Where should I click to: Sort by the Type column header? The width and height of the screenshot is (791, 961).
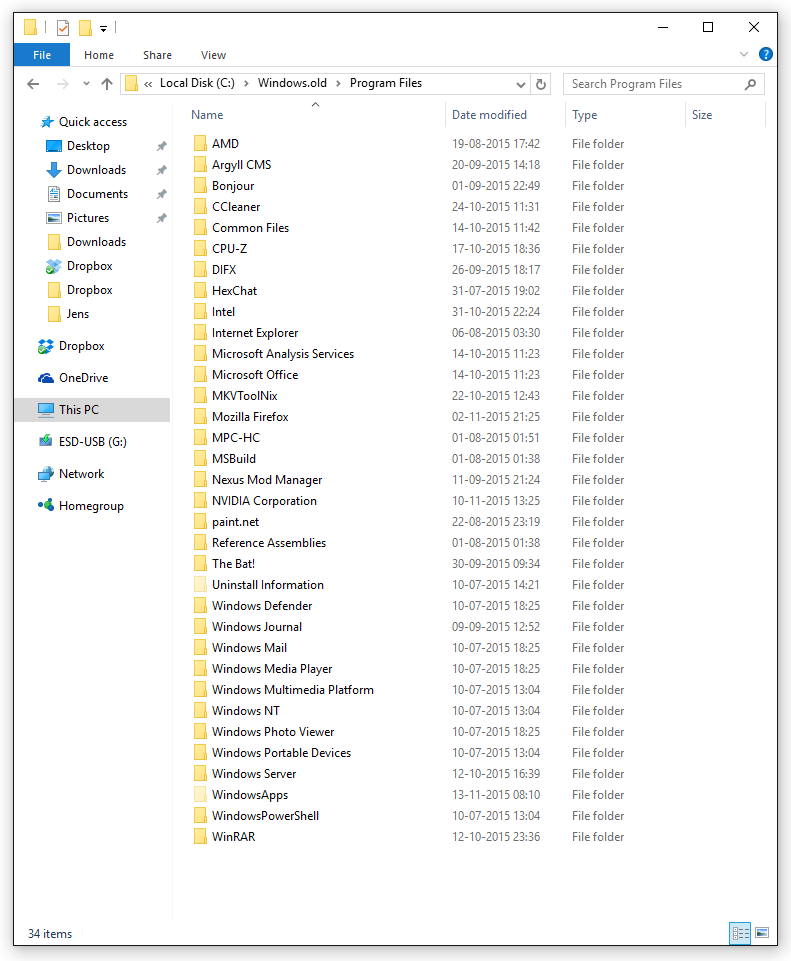tap(585, 115)
